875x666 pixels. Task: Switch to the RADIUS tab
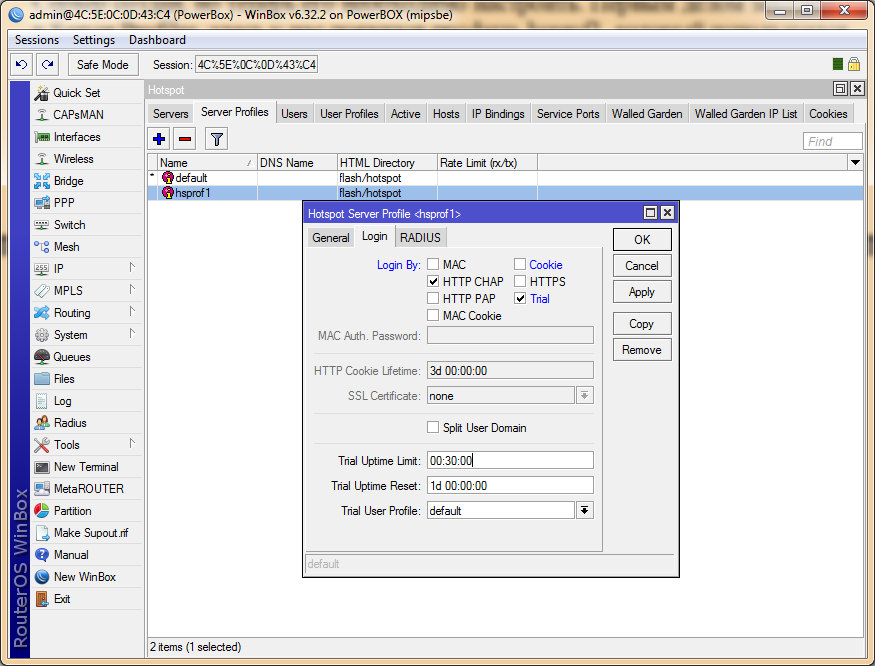point(419,237)
